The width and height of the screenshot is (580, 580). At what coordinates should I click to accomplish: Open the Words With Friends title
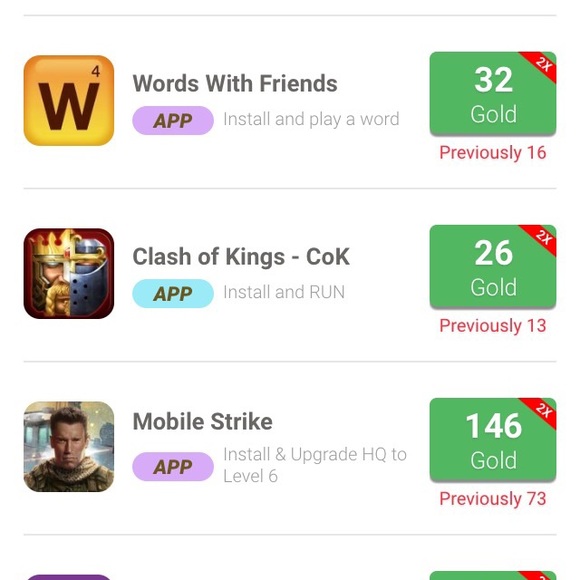(235, 83)
